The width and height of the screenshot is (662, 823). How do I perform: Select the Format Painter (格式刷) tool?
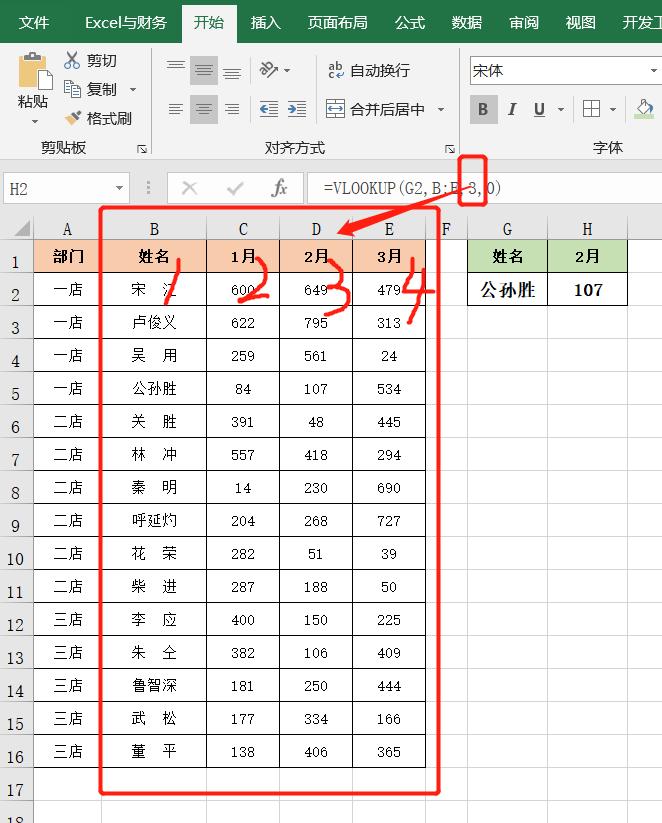[98, 118]
